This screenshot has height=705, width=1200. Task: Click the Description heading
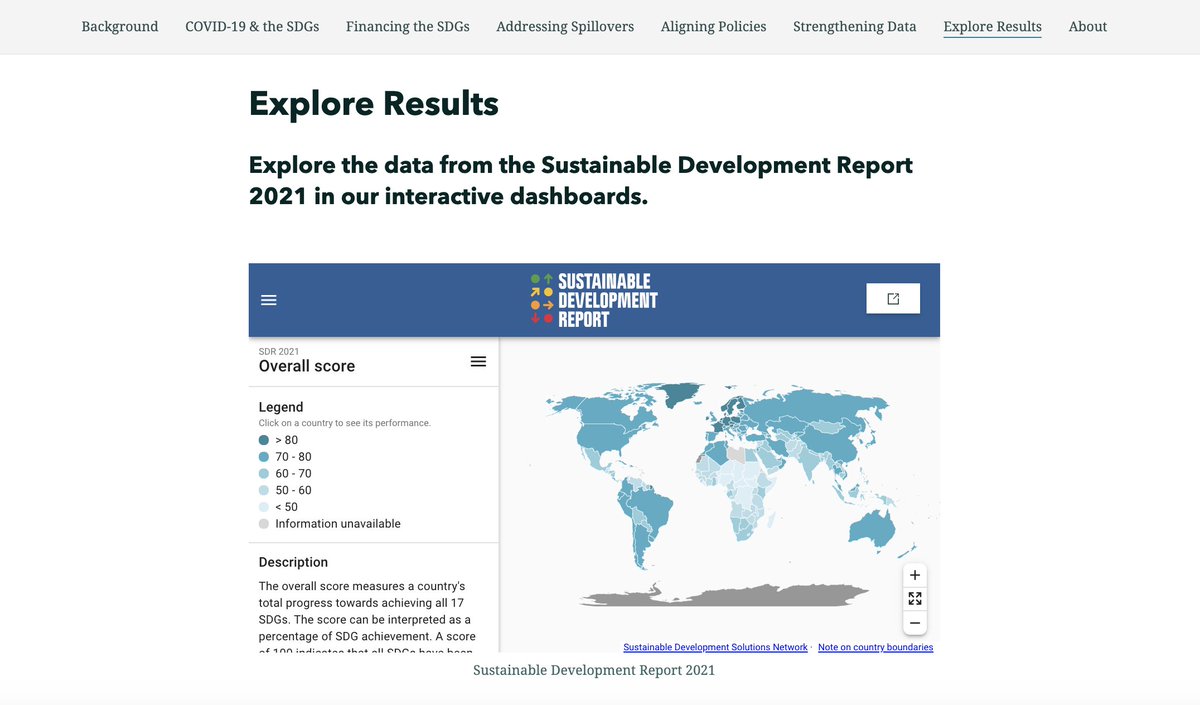293,562
